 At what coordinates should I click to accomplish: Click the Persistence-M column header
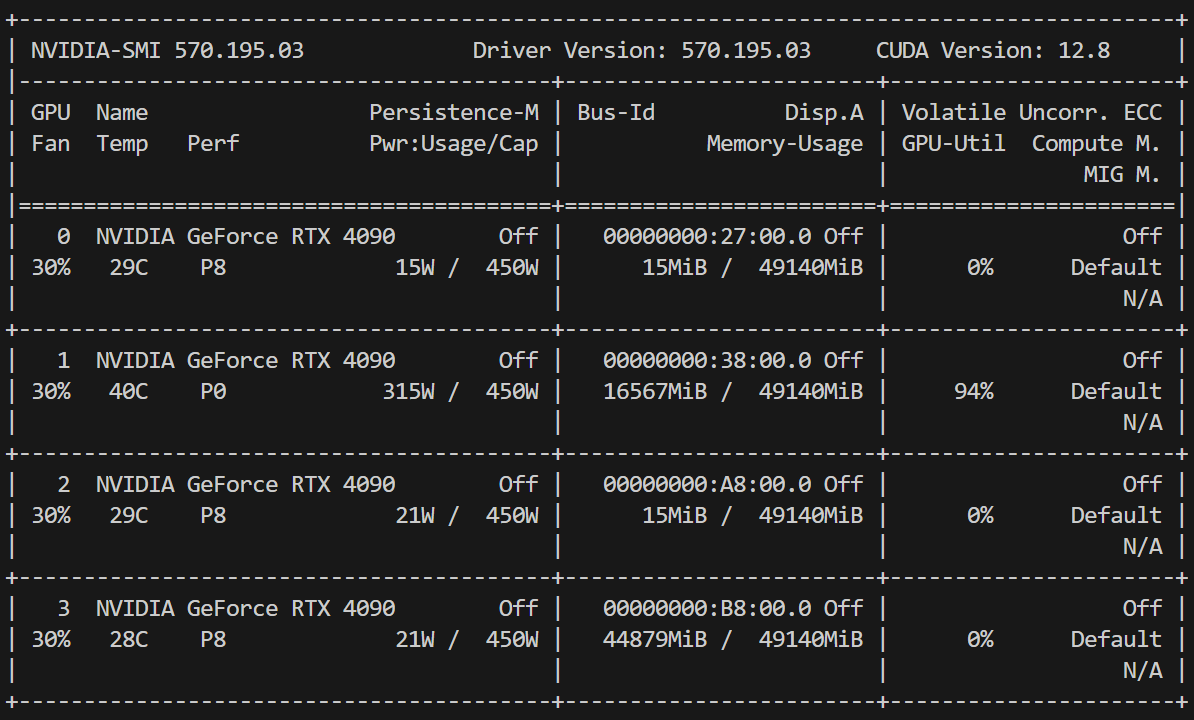coord(454,113)
